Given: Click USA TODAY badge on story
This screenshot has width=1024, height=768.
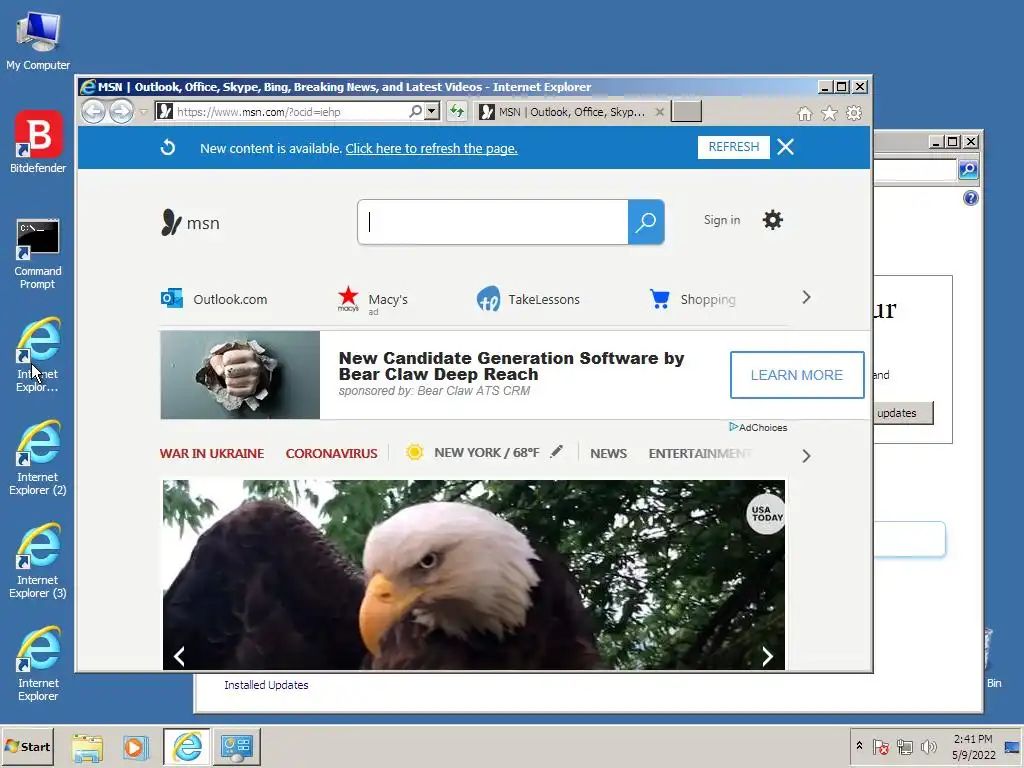Looking at the screenshot, I should coord(766,514).
